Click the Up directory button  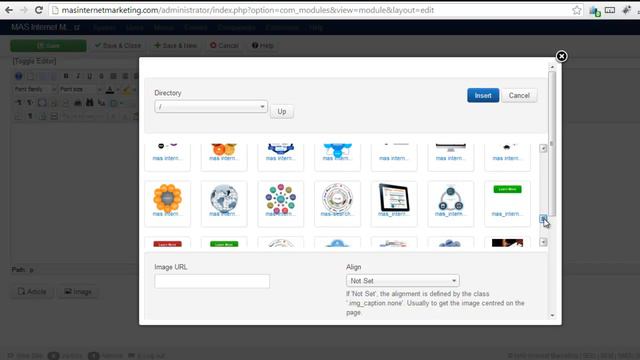(282, 111)
